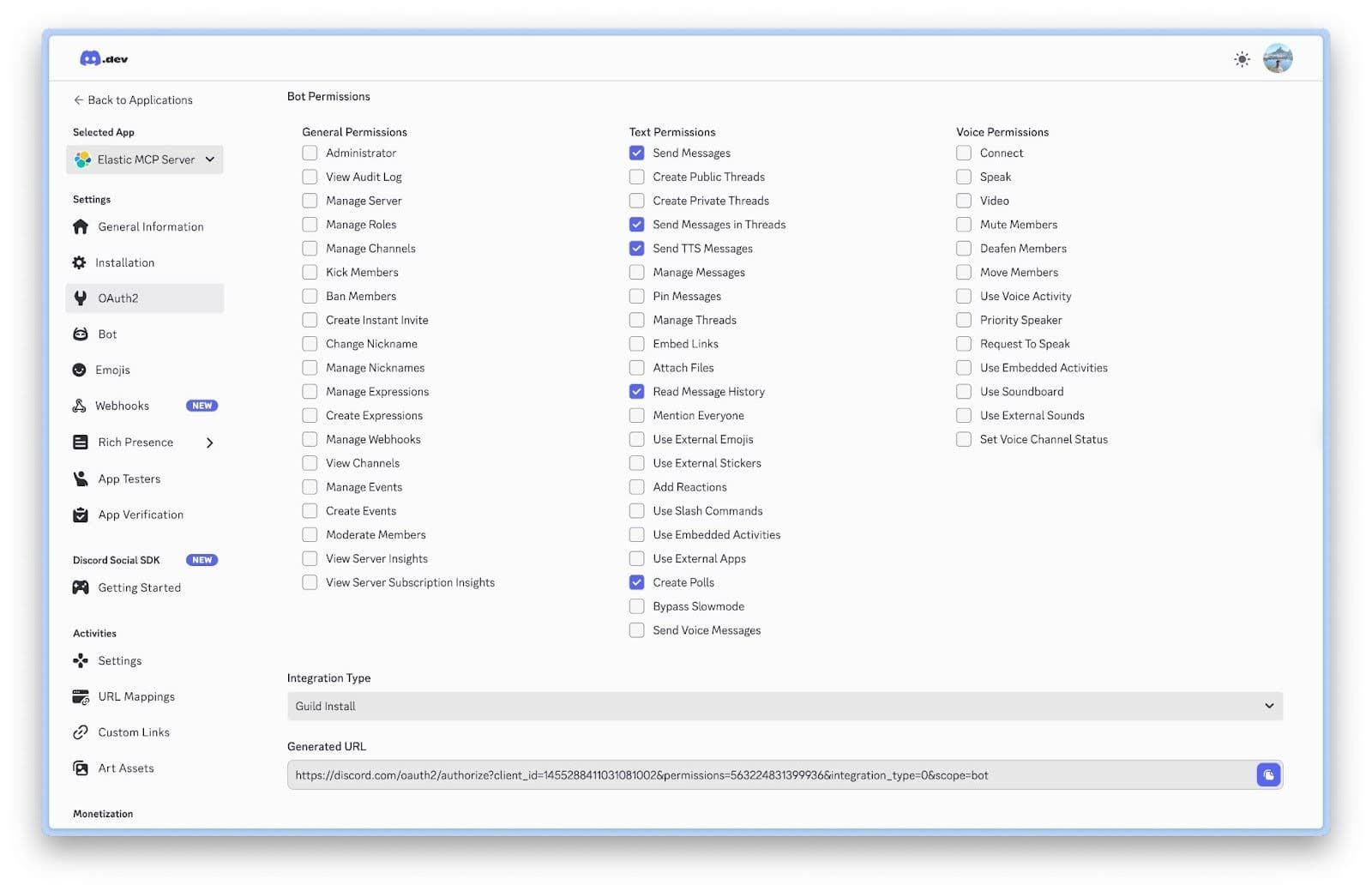Open the Installation settings page
This screenshot has height=891, width=1372.
coord(124,262)
